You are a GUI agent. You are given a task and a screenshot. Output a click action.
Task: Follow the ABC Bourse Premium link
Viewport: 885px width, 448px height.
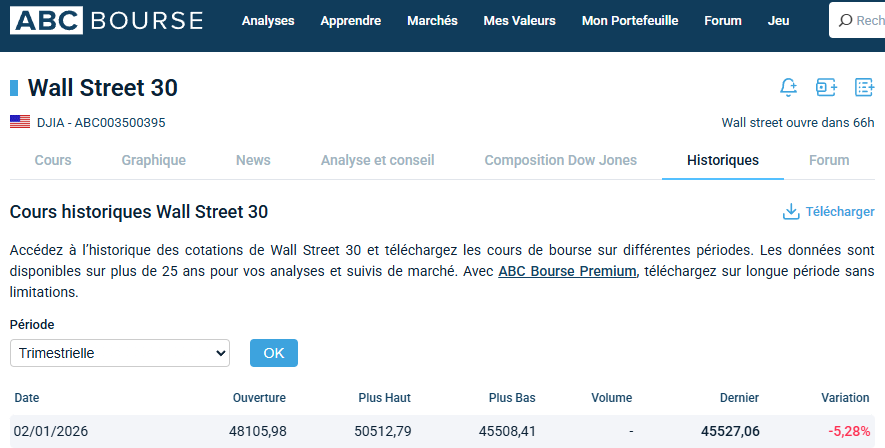[567, 271]
